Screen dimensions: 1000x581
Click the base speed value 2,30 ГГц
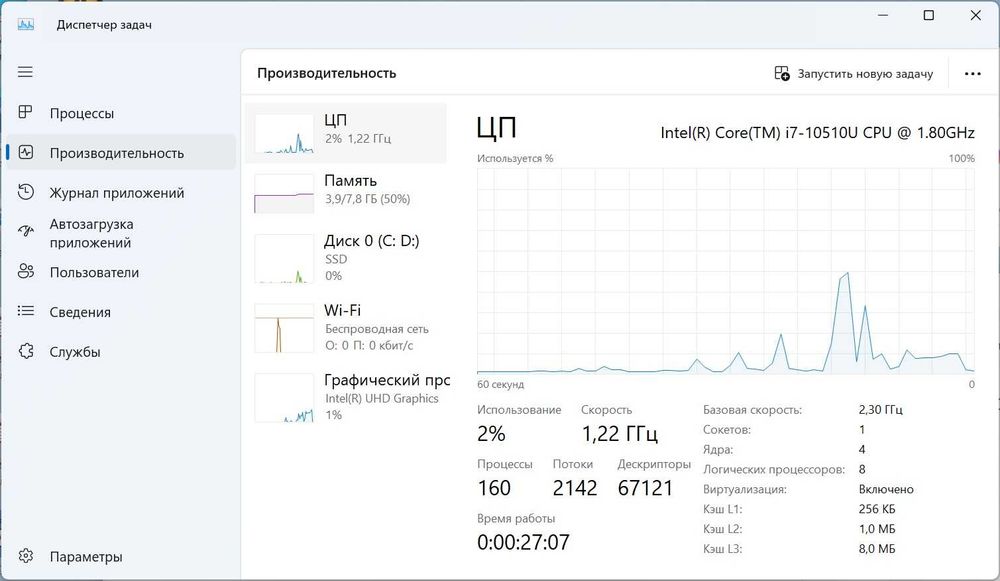[x=881, y=409]
